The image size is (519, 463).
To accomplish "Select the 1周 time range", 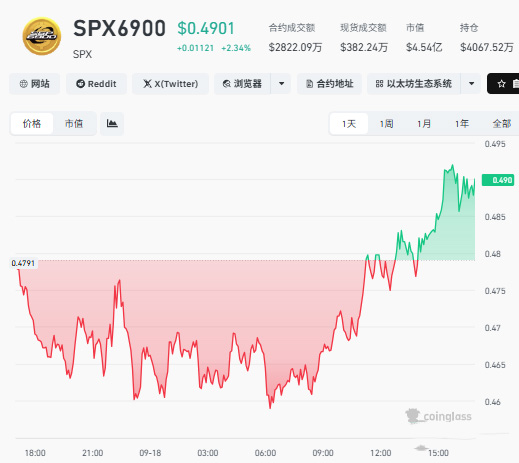I will coord(387,124).
